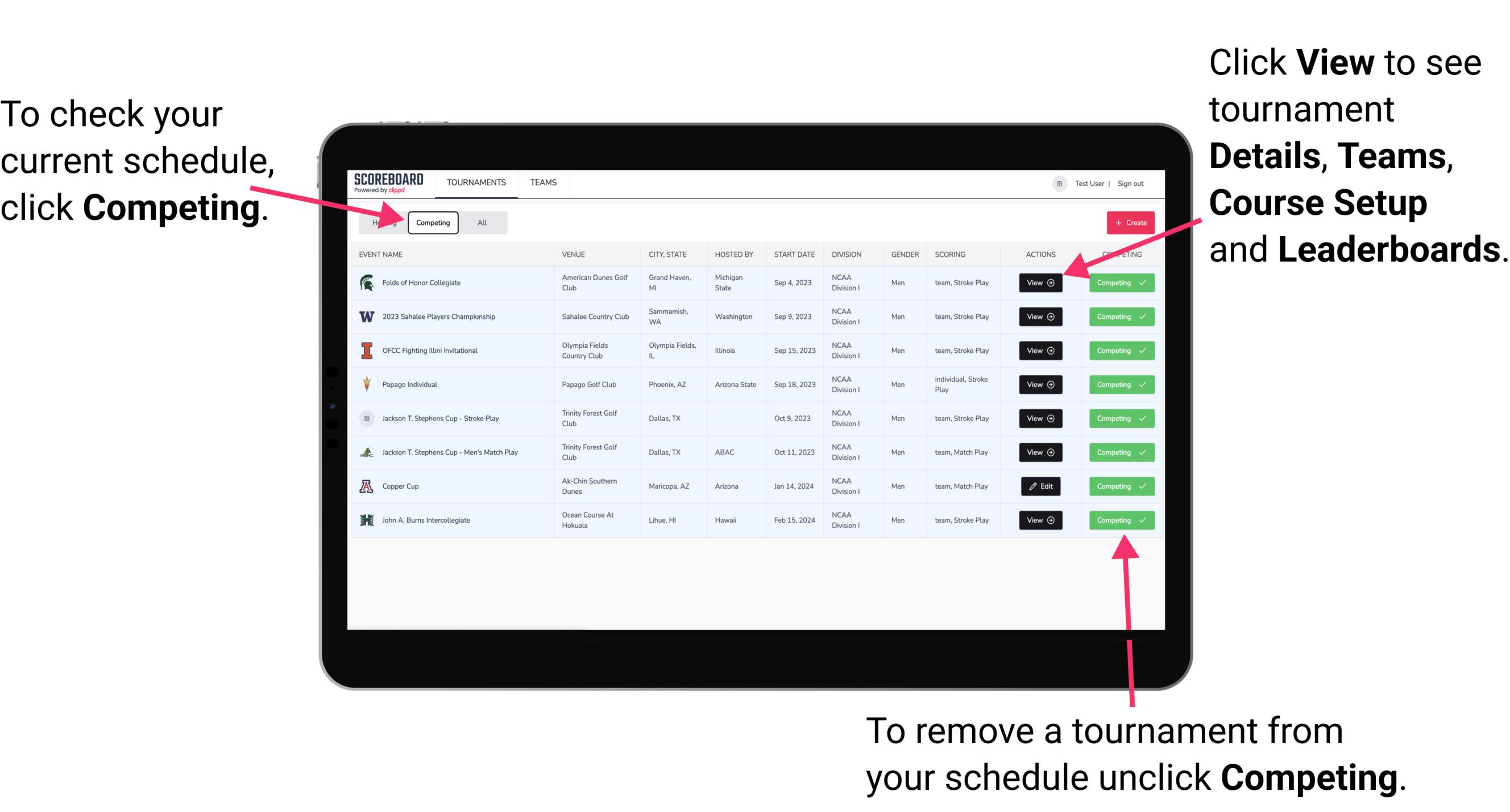The image size is (1510, 812).
Task: Select the Competing filter tab
Action: 433,222
